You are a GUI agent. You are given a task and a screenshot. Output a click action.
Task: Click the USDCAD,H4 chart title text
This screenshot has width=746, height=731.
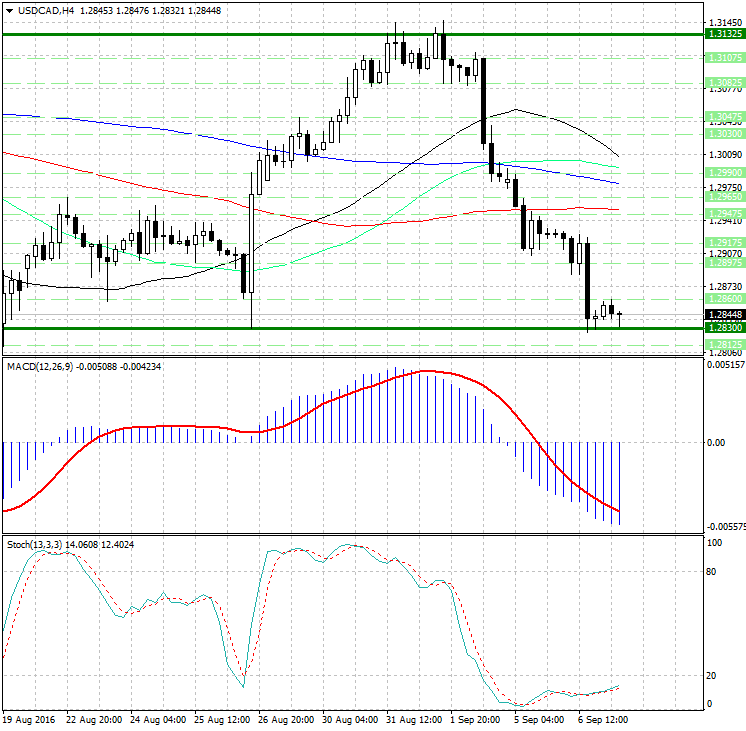(42, 11)
